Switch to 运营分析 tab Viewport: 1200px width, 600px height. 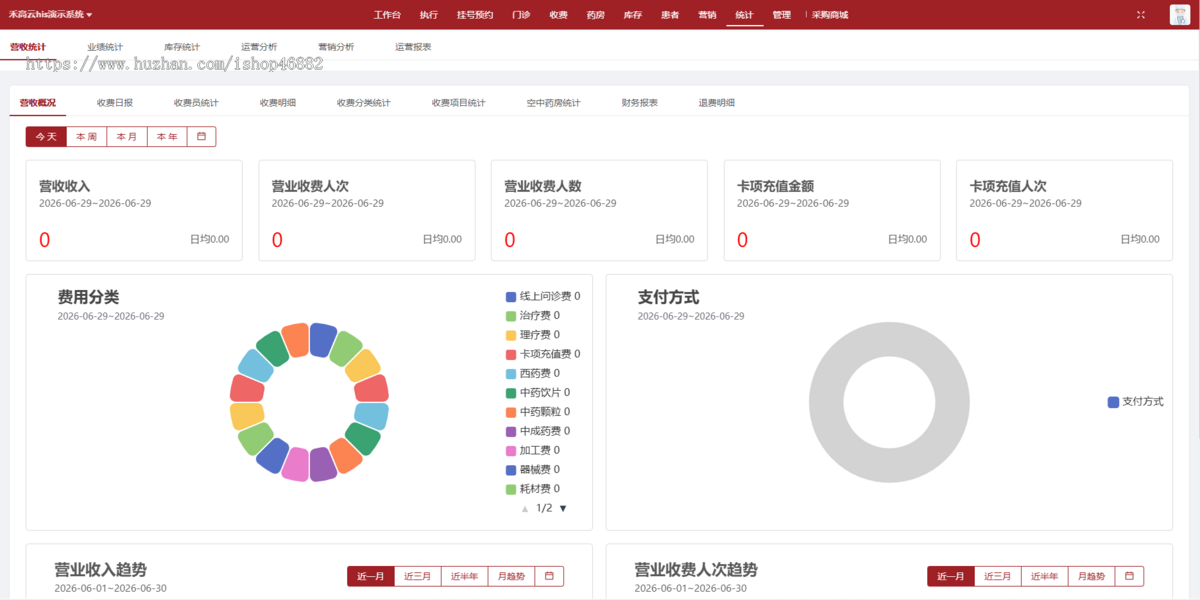pos(259,47)
